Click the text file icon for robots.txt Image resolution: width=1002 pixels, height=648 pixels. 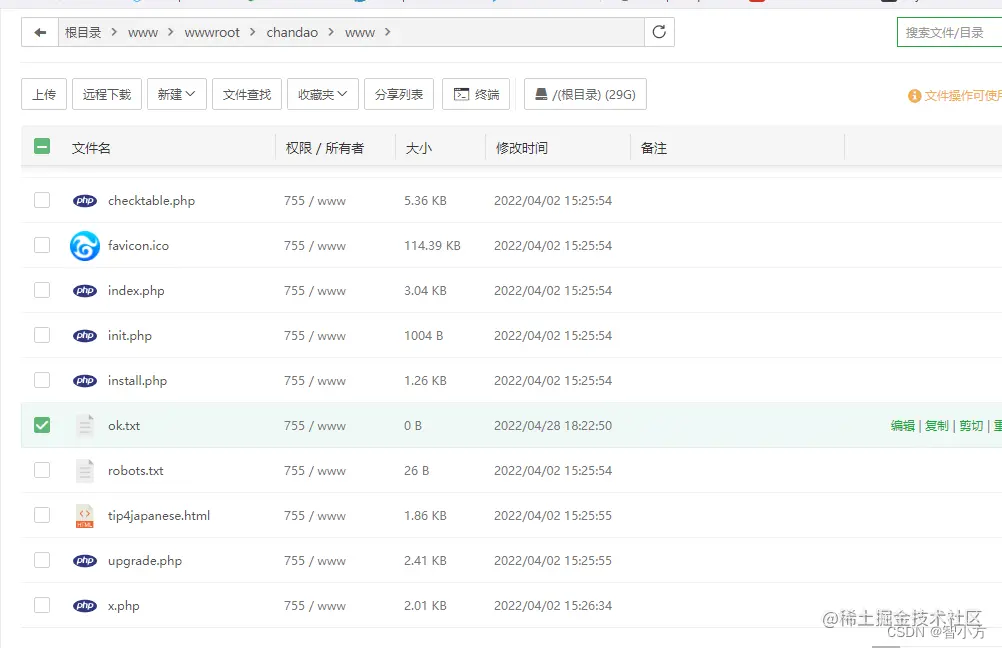pos(85,471)
